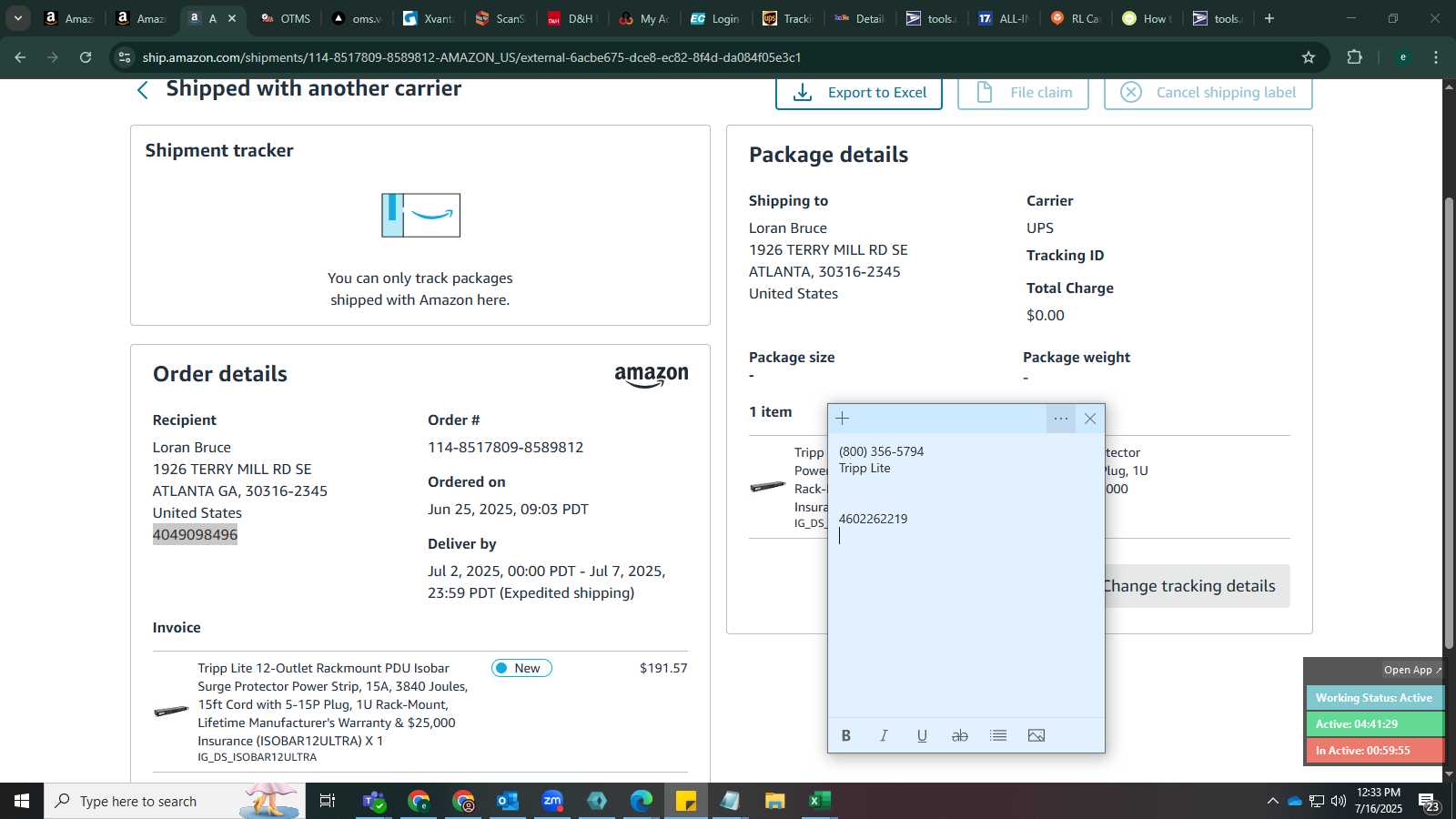This screenshot has height=819, width=1456.
Task: Open Microsoft Edge from taskbar
Action: [642, 801]
